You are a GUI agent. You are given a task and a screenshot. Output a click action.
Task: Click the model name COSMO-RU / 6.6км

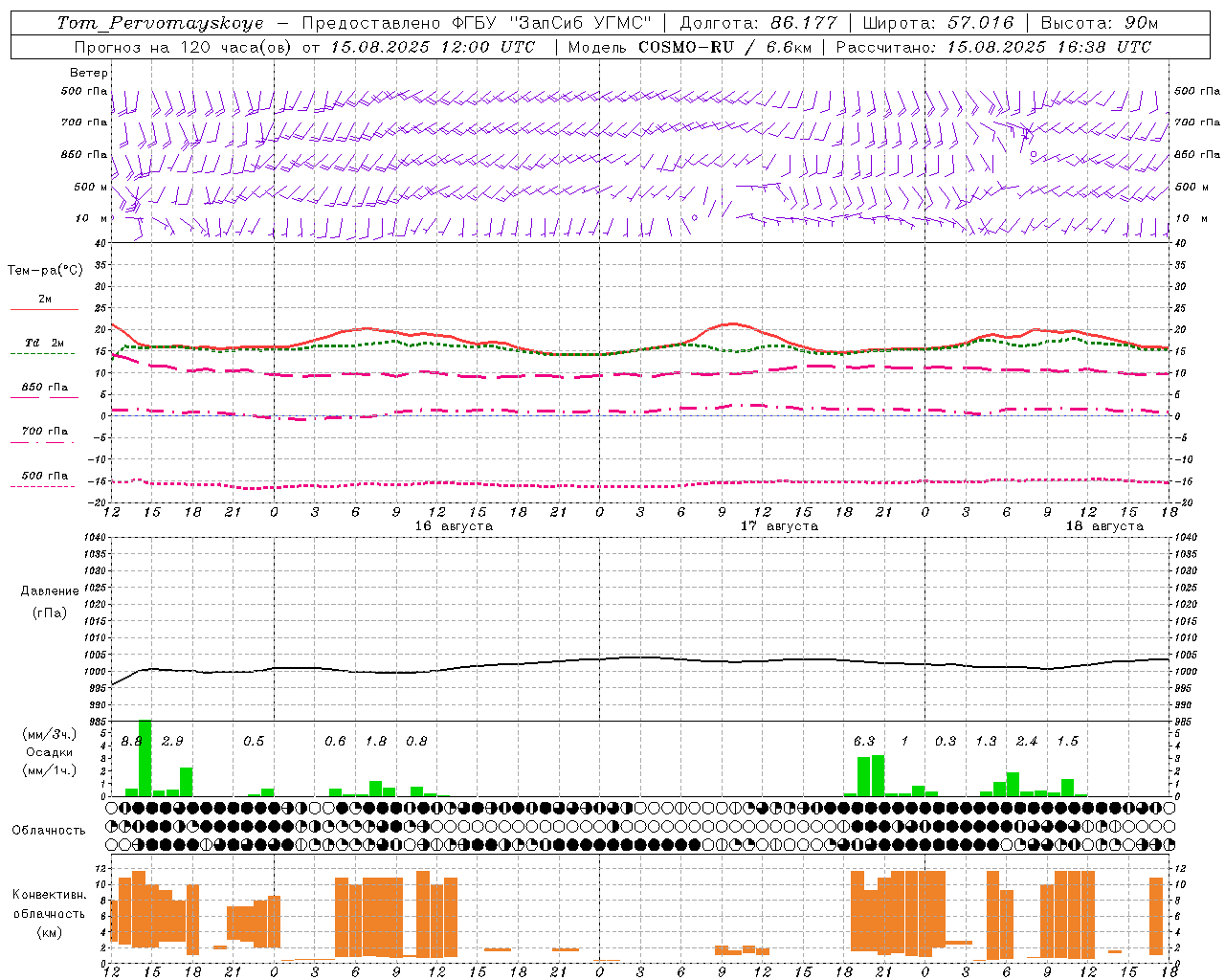click(724, 47)
